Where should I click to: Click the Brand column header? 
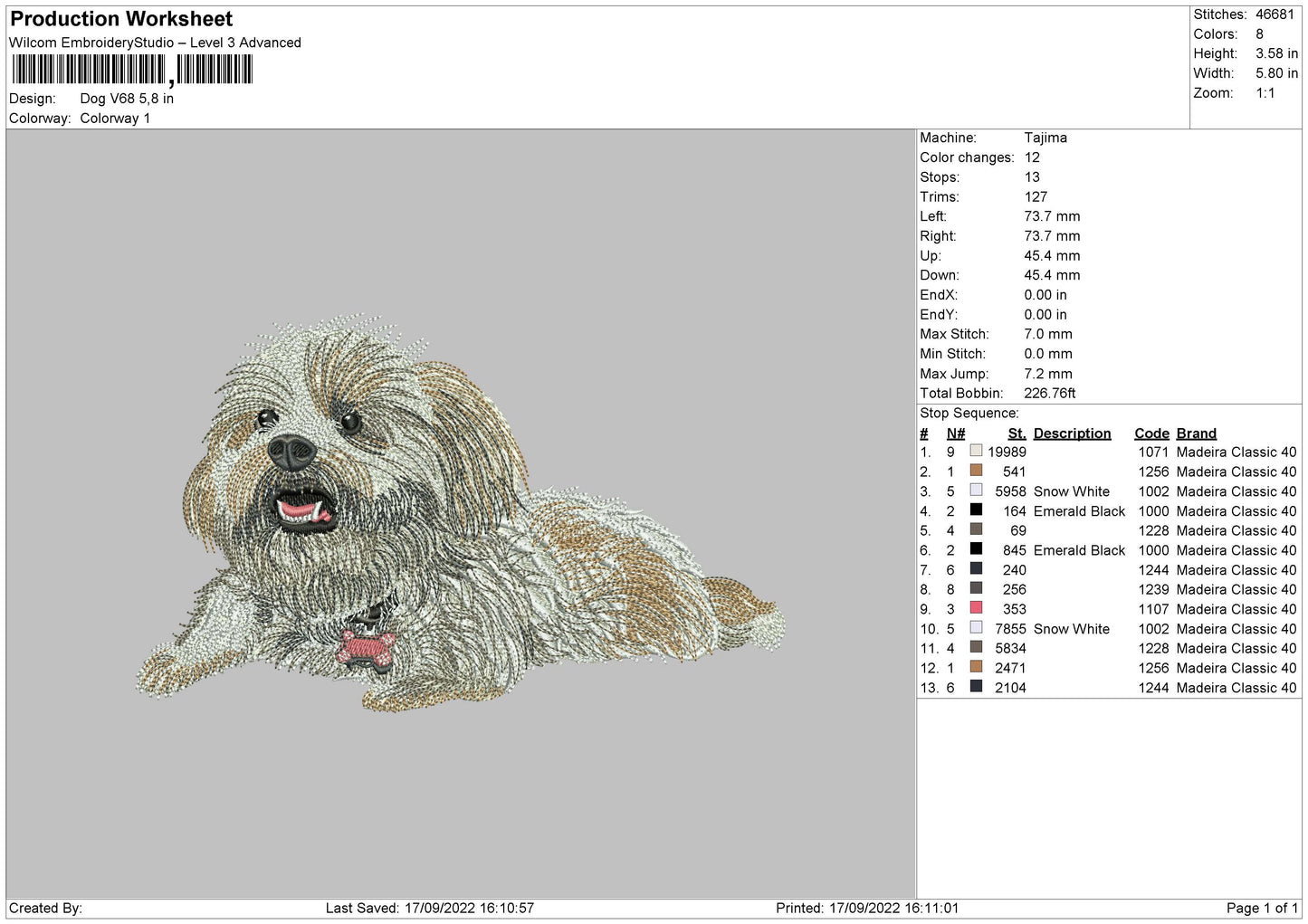coord(1196,433)
